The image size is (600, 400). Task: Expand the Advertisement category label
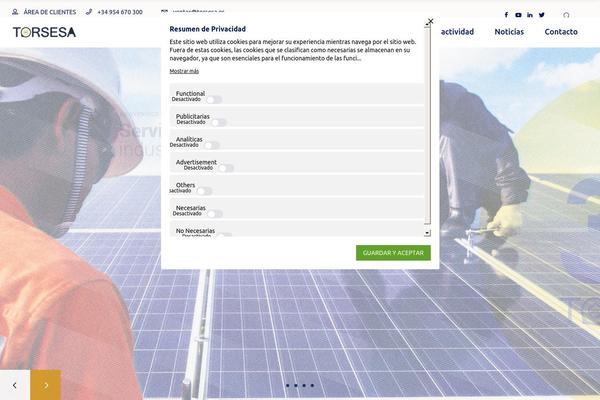pos(196,162)
